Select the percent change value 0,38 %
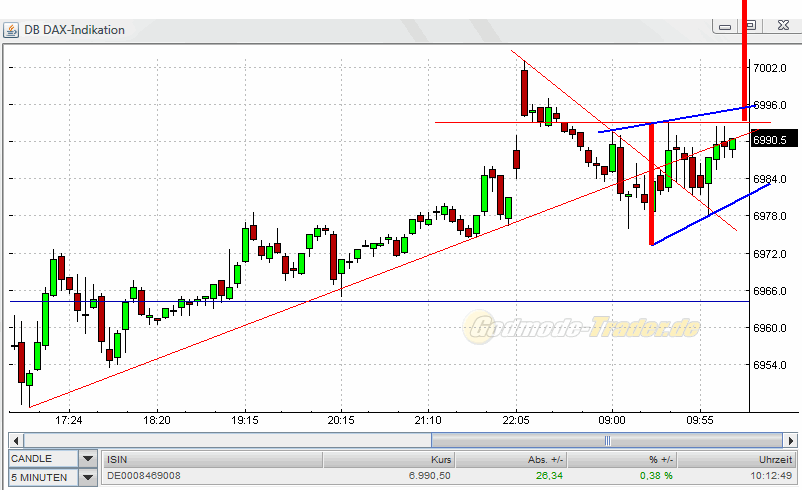Viewport: 802px width, 490px height. pyautogui.click(x=656, y=476)
